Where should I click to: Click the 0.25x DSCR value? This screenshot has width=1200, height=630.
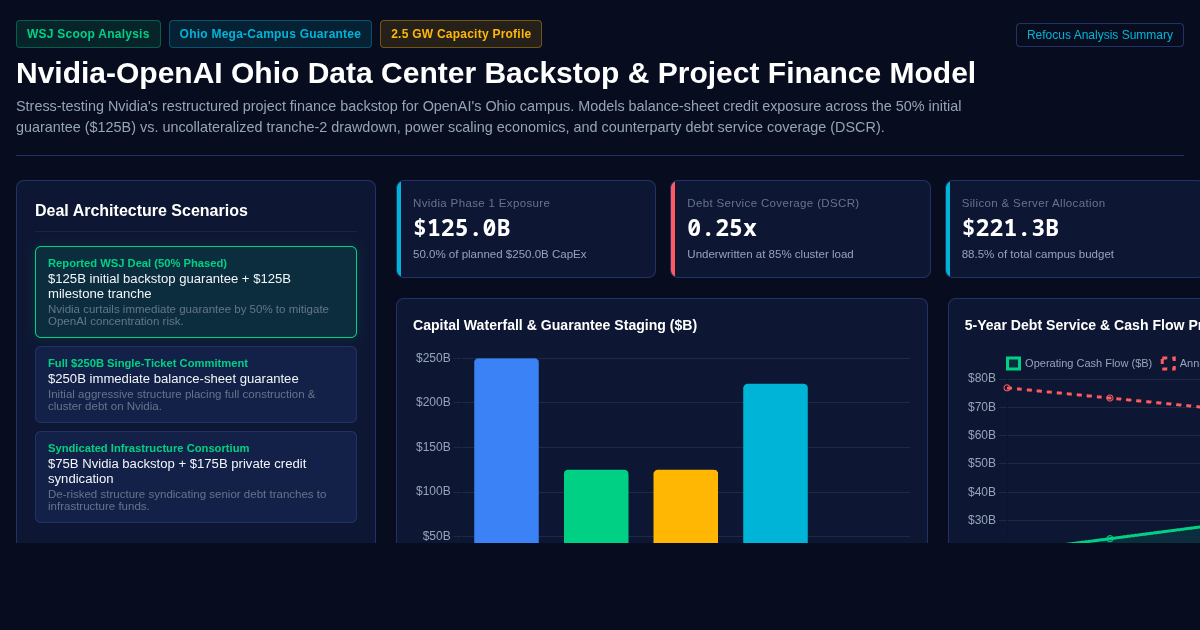click(722, 228)
